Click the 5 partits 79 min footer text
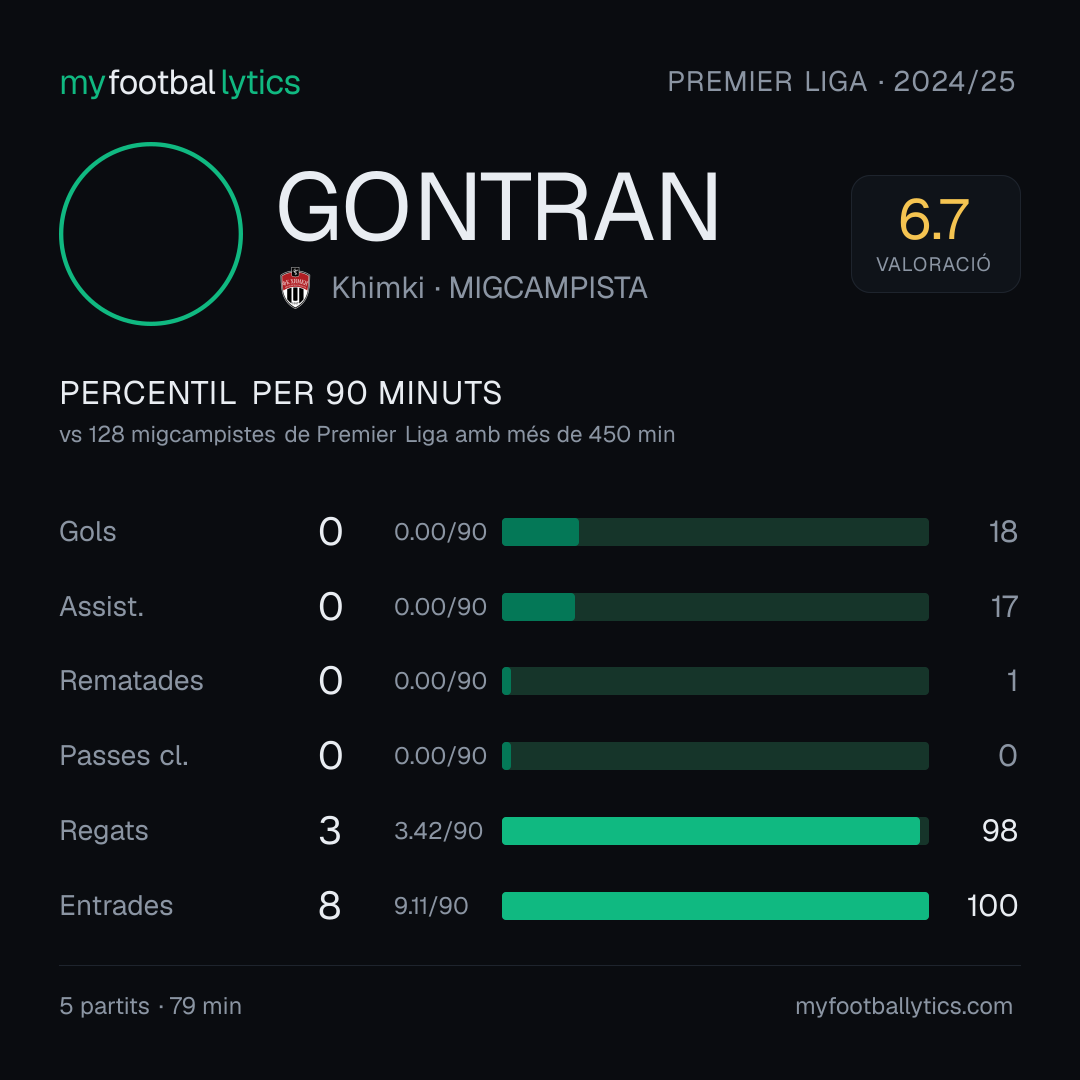Screen dimensions: 1080x1080 click(x=151, y=1006)
